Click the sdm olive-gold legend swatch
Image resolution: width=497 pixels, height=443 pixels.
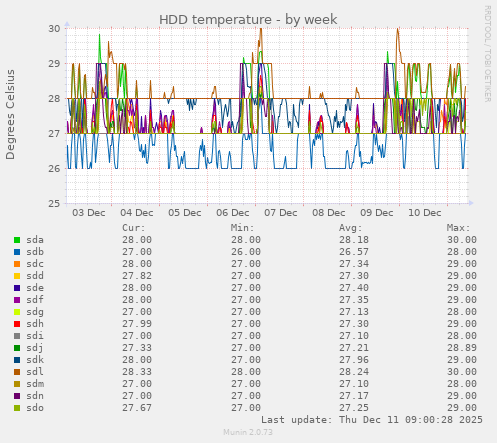pos(17,384)
